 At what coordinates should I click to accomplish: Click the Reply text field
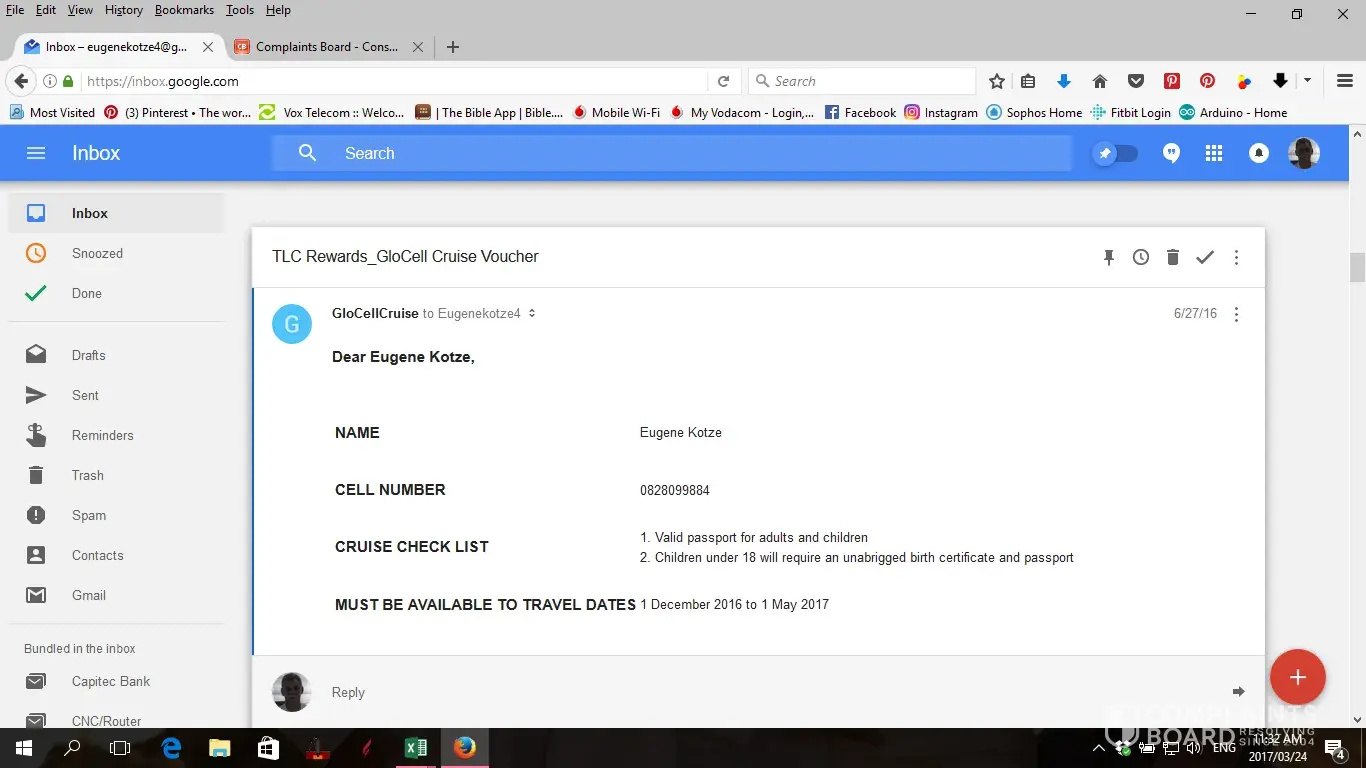tap(700, 692)
